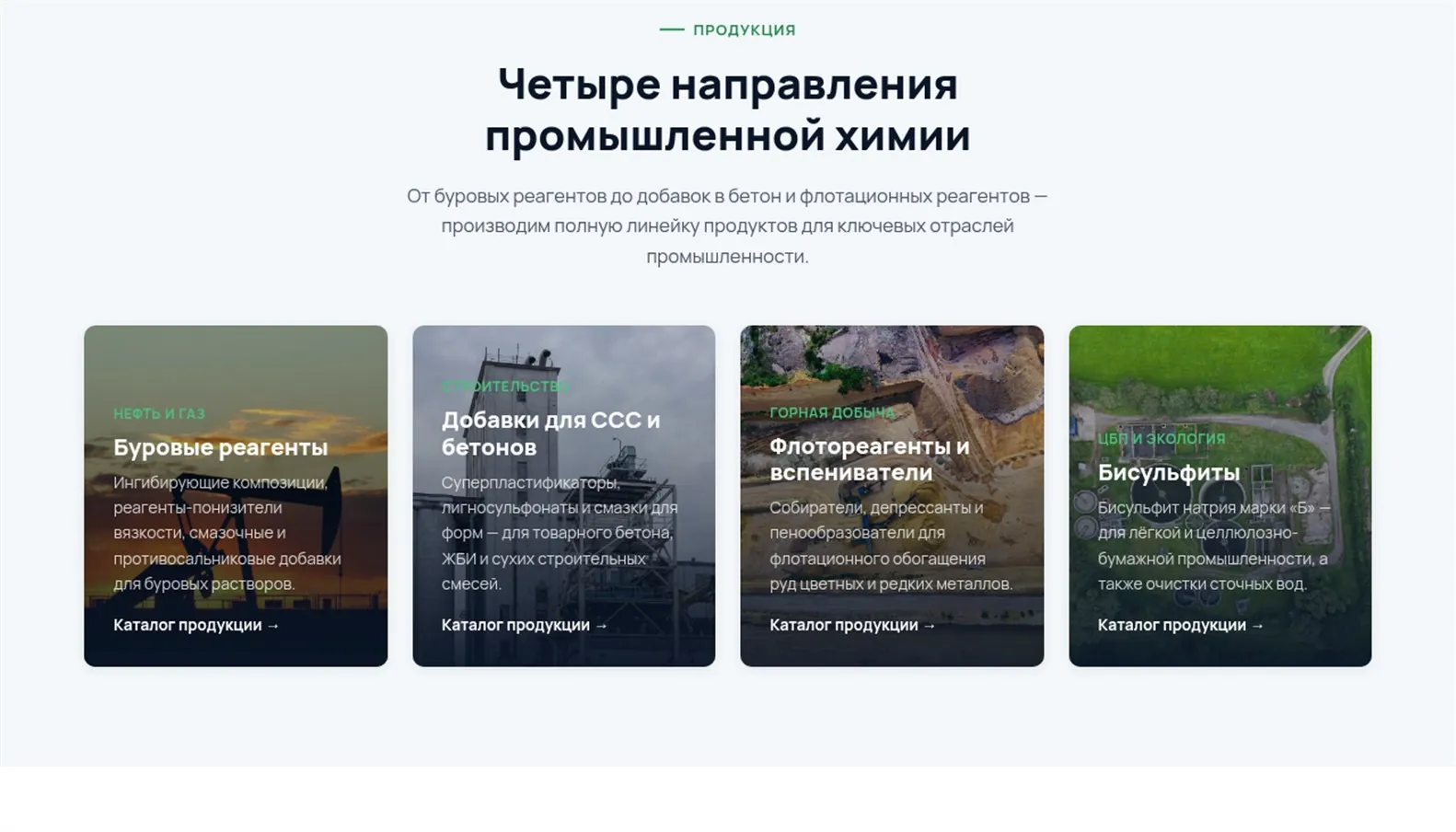Open catalog link in Флотореагенты card

[852, 625]
